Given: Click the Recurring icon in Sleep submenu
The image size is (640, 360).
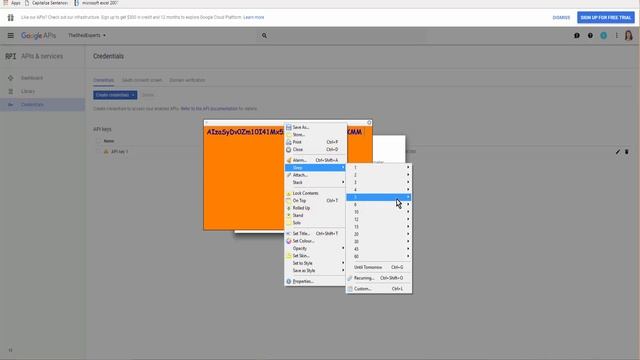Looking at the screenshot, I should [350, 278].
